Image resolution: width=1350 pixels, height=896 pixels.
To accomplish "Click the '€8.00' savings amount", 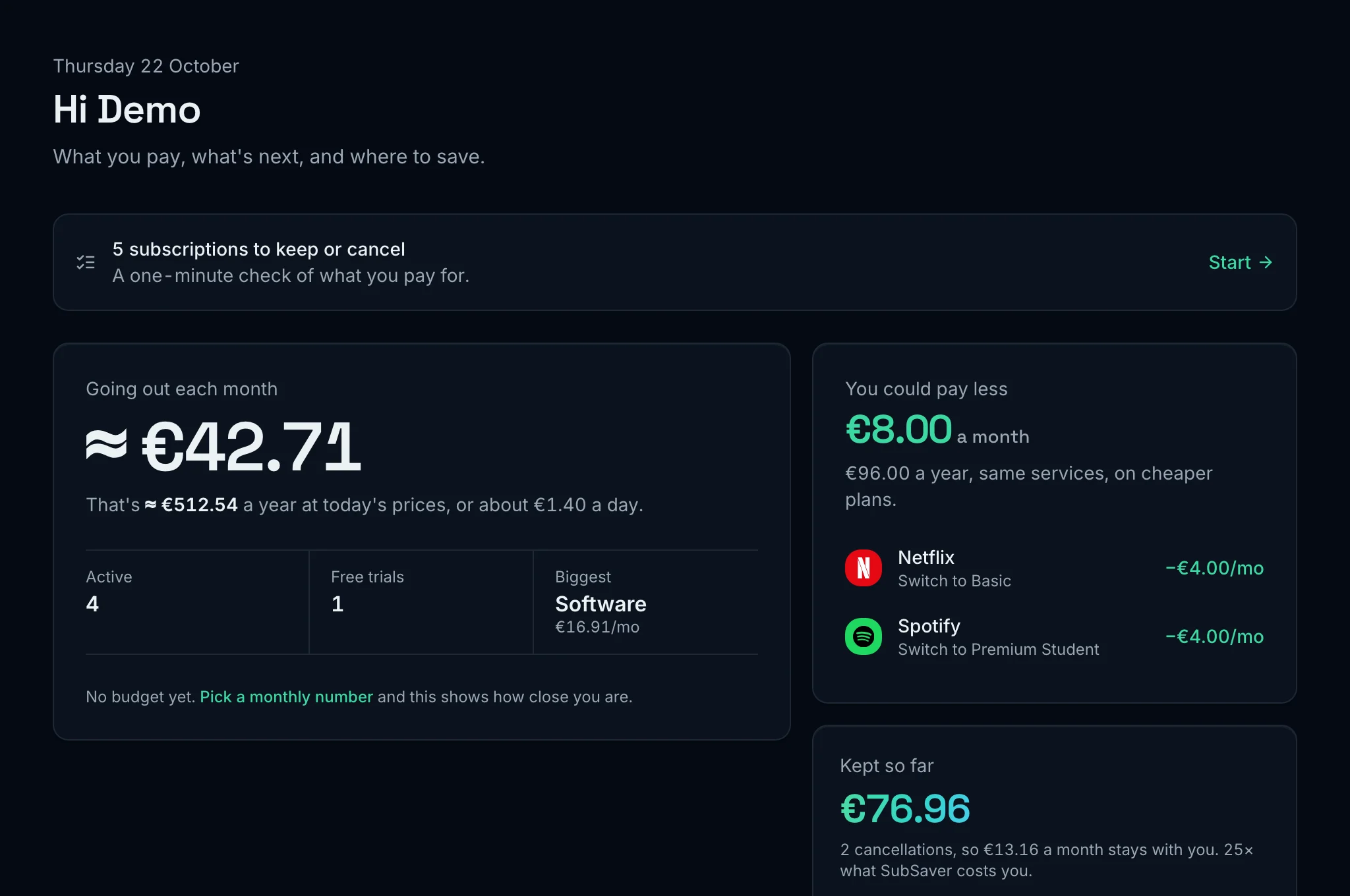I will tap(898, 430).
